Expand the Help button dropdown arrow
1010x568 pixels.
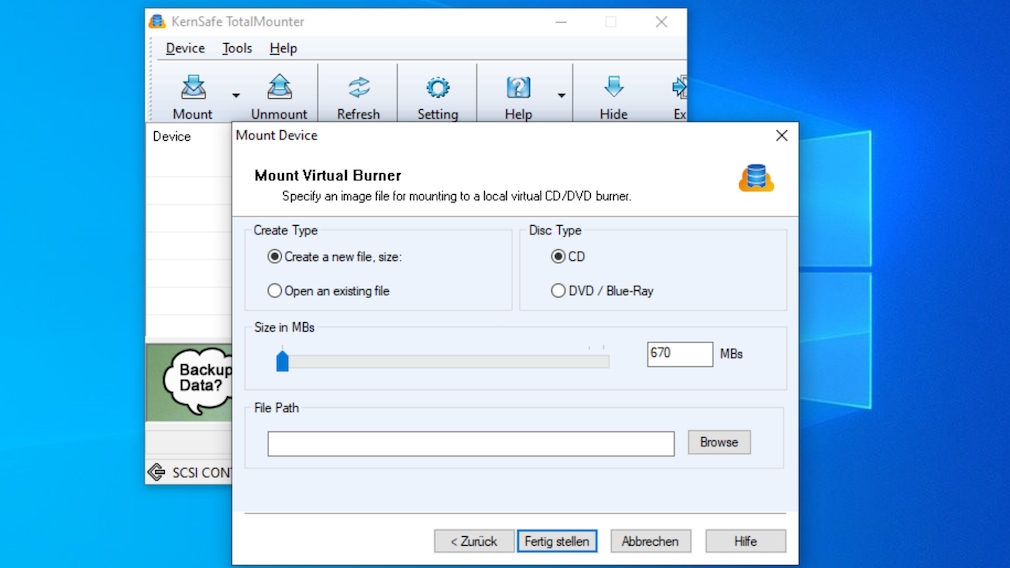(x=561, y=96)
